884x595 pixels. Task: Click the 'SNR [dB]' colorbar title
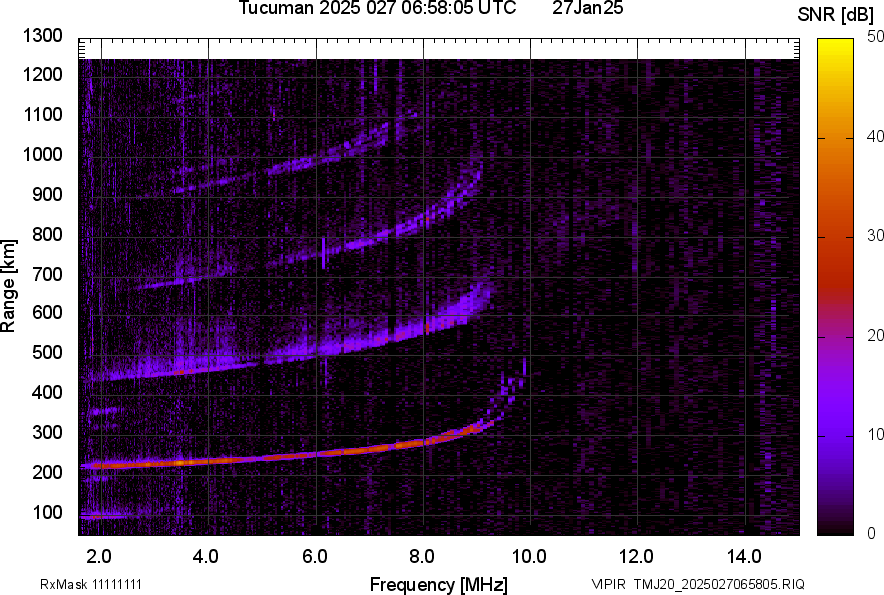tap(836, 15)
